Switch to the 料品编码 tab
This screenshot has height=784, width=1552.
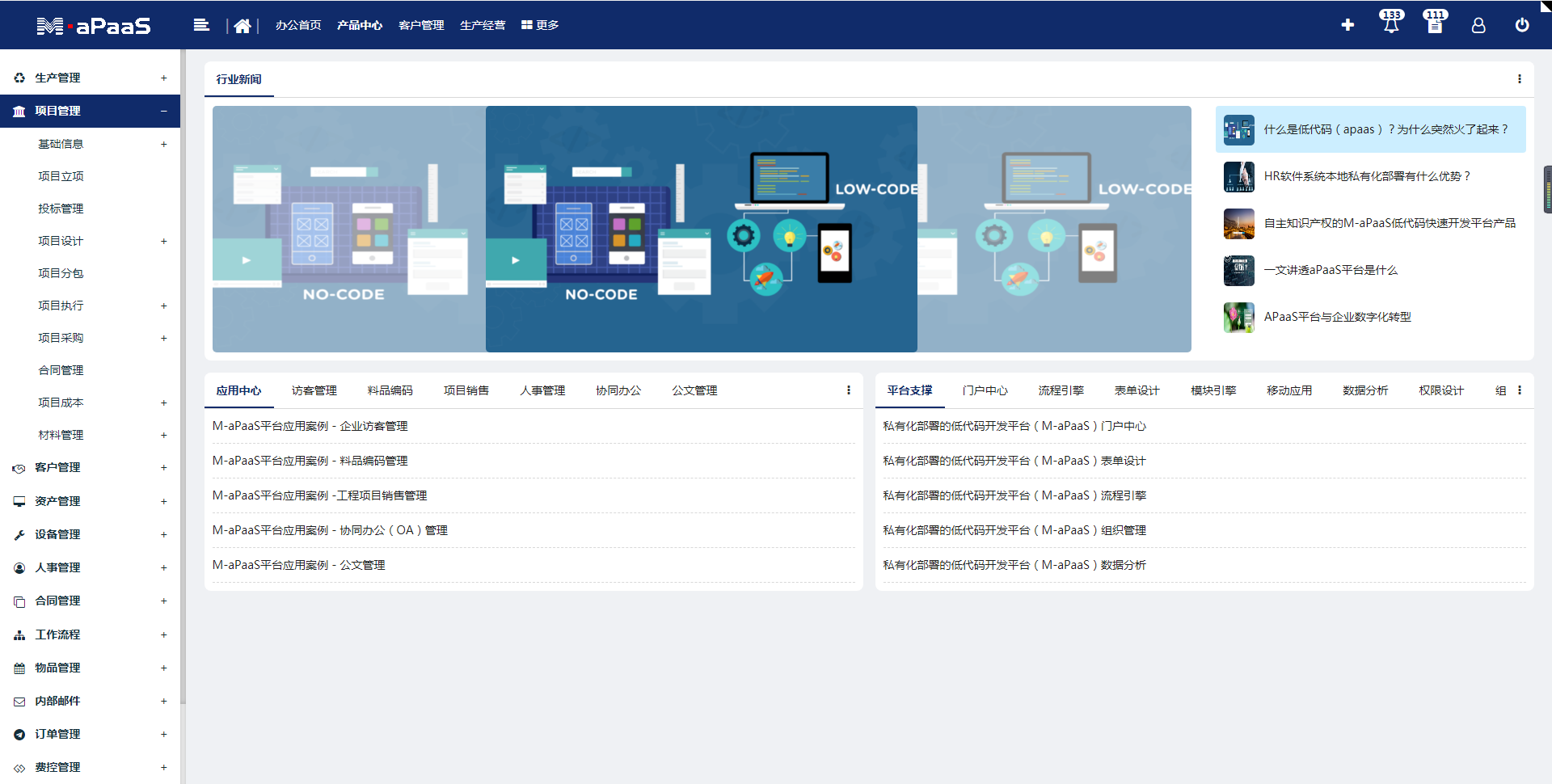(390, 390)
